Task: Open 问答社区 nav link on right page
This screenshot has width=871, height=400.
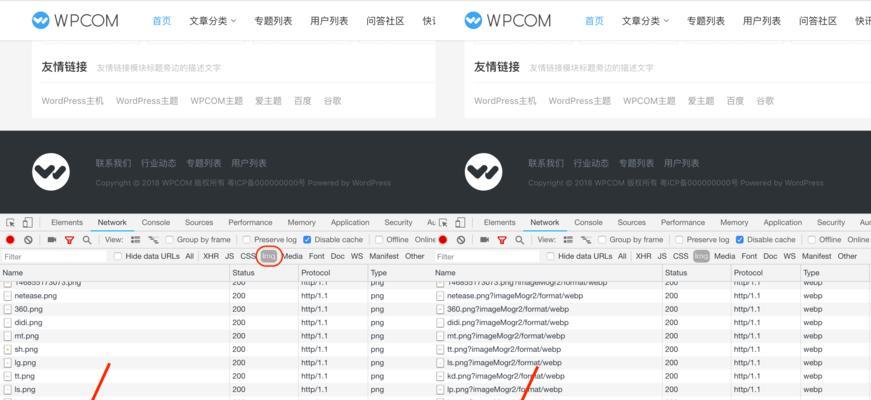Action: [x=818, y=21]
